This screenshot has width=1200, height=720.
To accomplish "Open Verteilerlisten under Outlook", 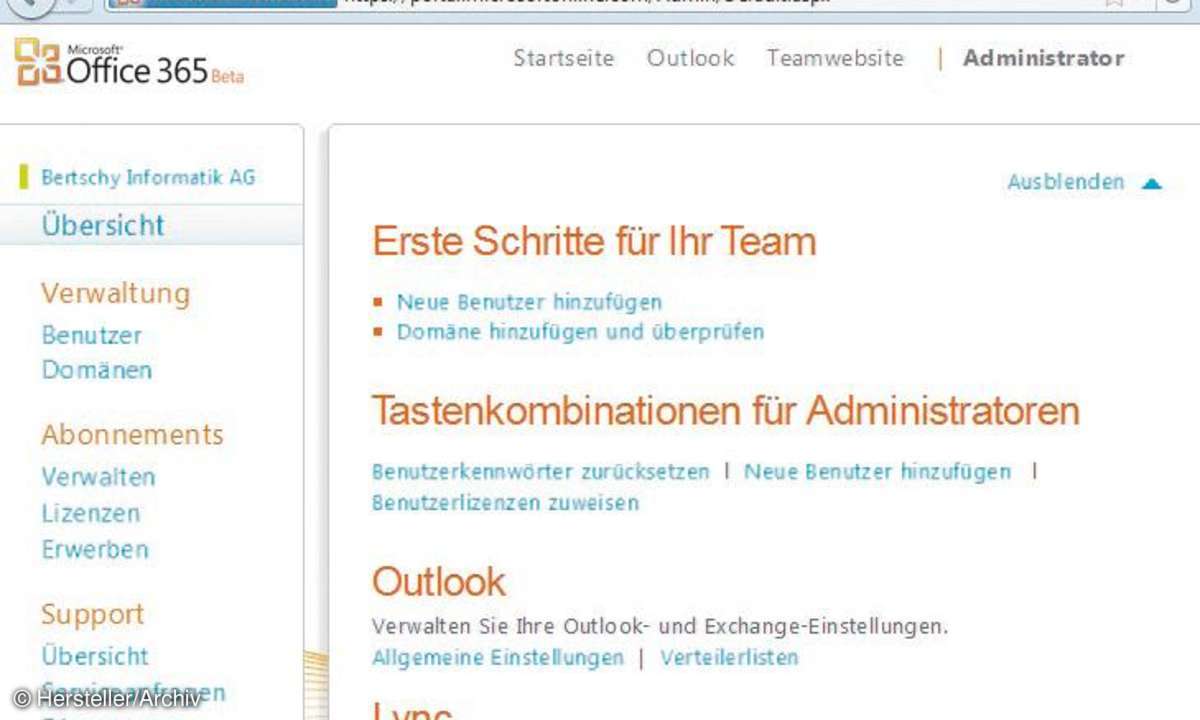I will coord(729,657).
